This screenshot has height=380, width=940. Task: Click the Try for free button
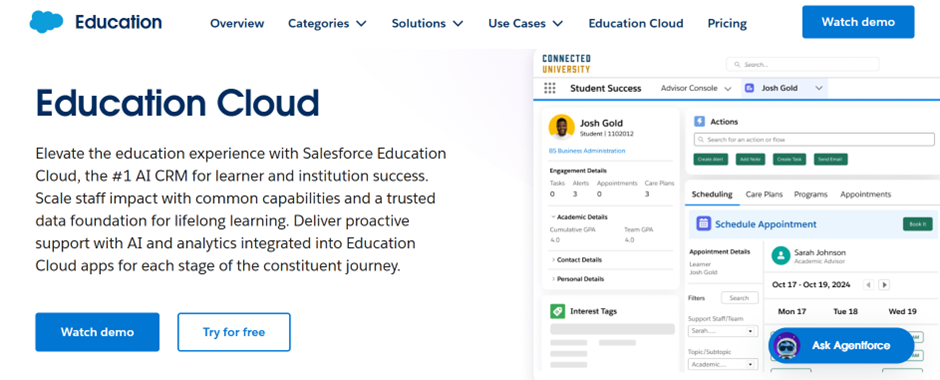(234, 332)
